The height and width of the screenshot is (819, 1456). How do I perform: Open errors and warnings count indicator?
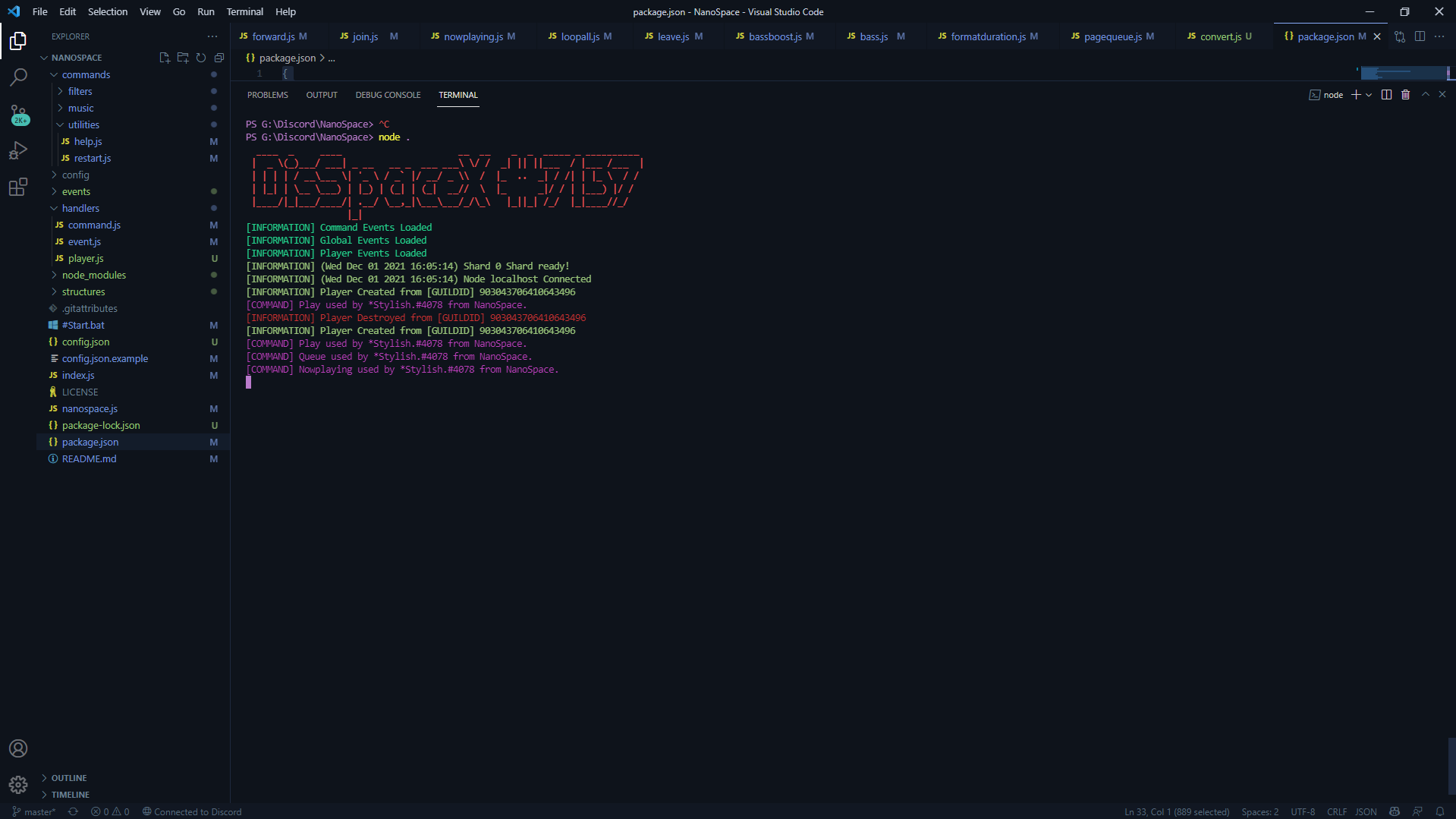point(110,811)
